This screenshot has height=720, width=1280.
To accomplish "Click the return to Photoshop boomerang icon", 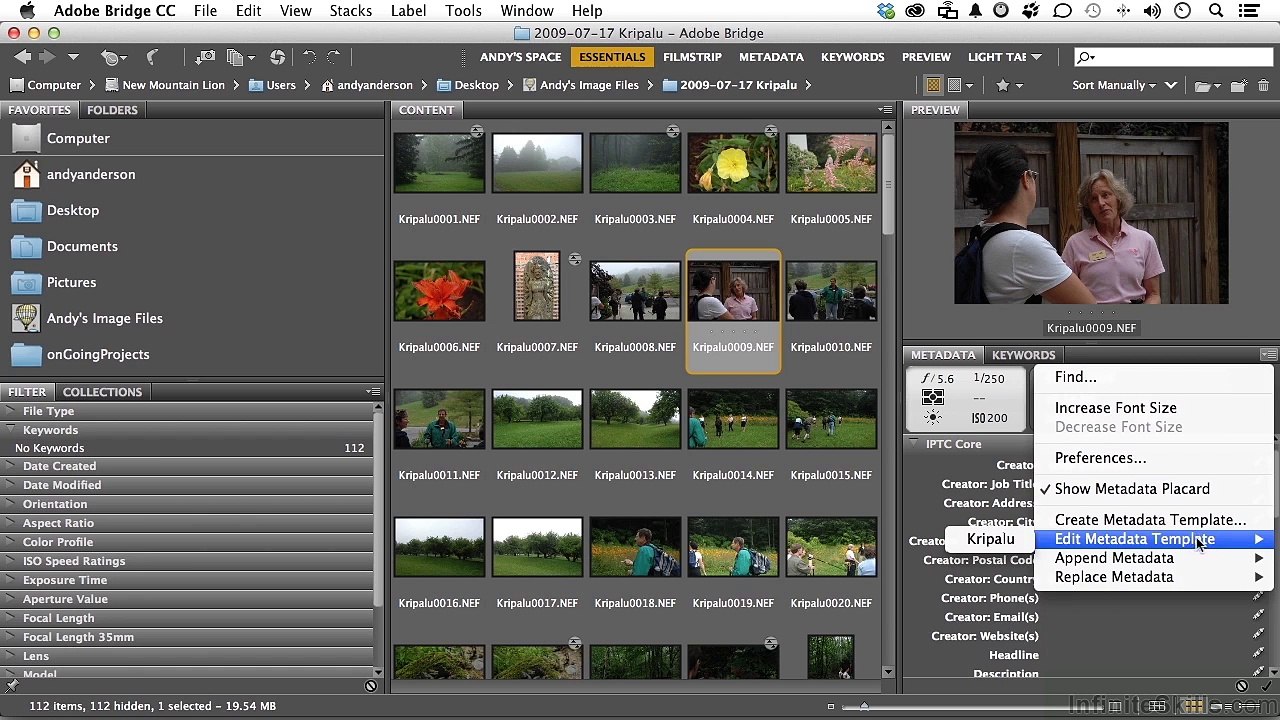I will coord(152,57).
